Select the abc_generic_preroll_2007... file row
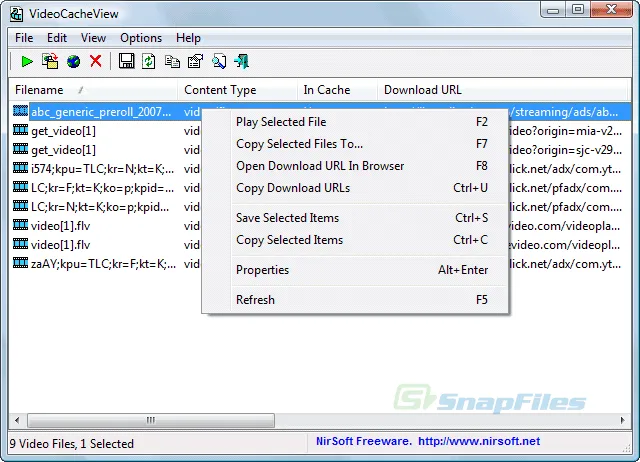The width and height of the screenshot is (640, 462). [x=101, y=111]
